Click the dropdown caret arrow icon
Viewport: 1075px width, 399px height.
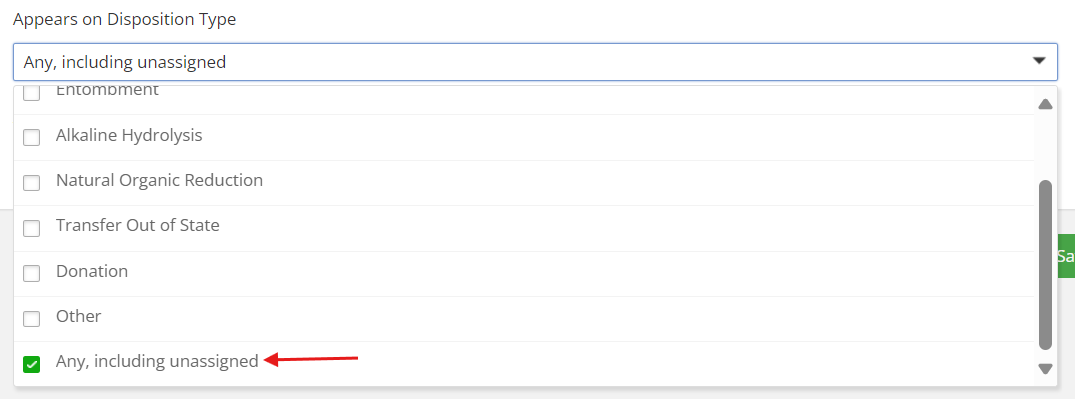1039,62
